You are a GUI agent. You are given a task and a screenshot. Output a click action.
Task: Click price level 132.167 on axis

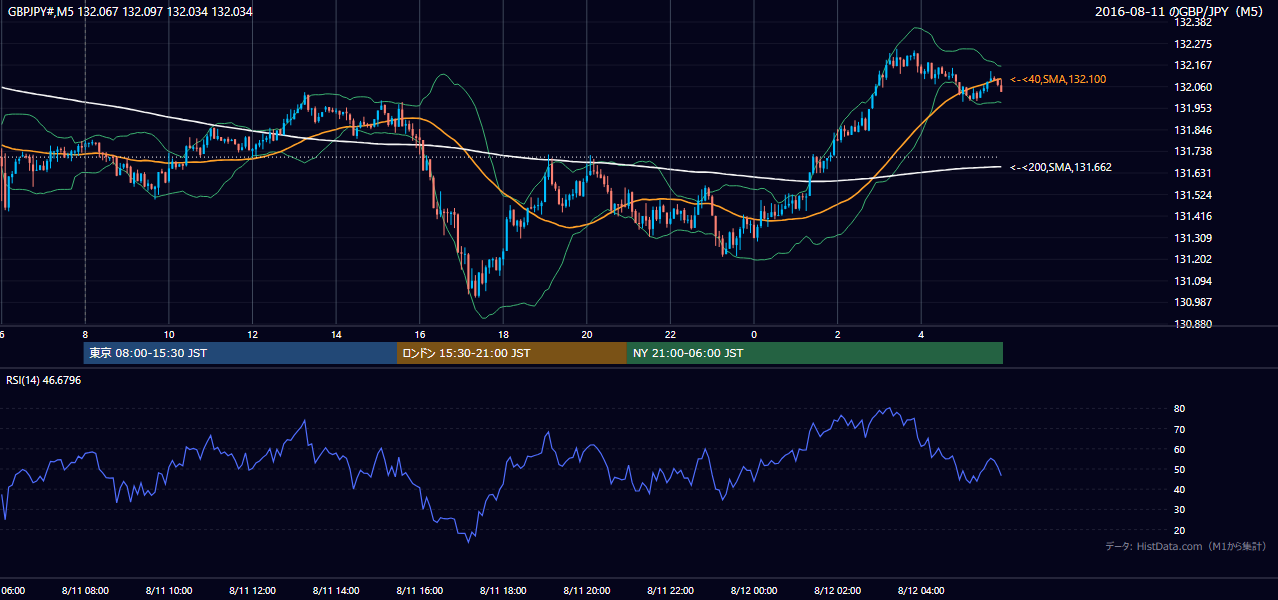[x=1195, y=65]
